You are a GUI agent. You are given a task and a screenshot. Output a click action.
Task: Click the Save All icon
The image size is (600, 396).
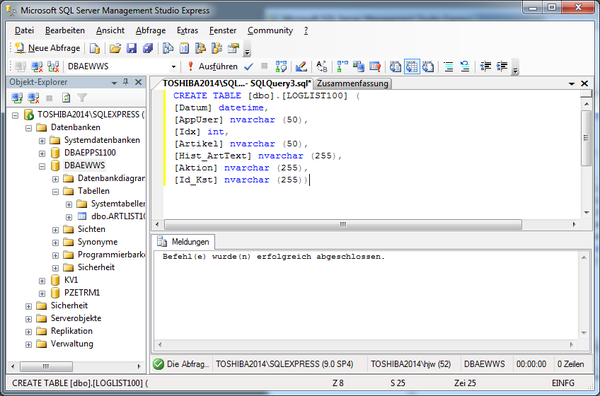[148, 48]
